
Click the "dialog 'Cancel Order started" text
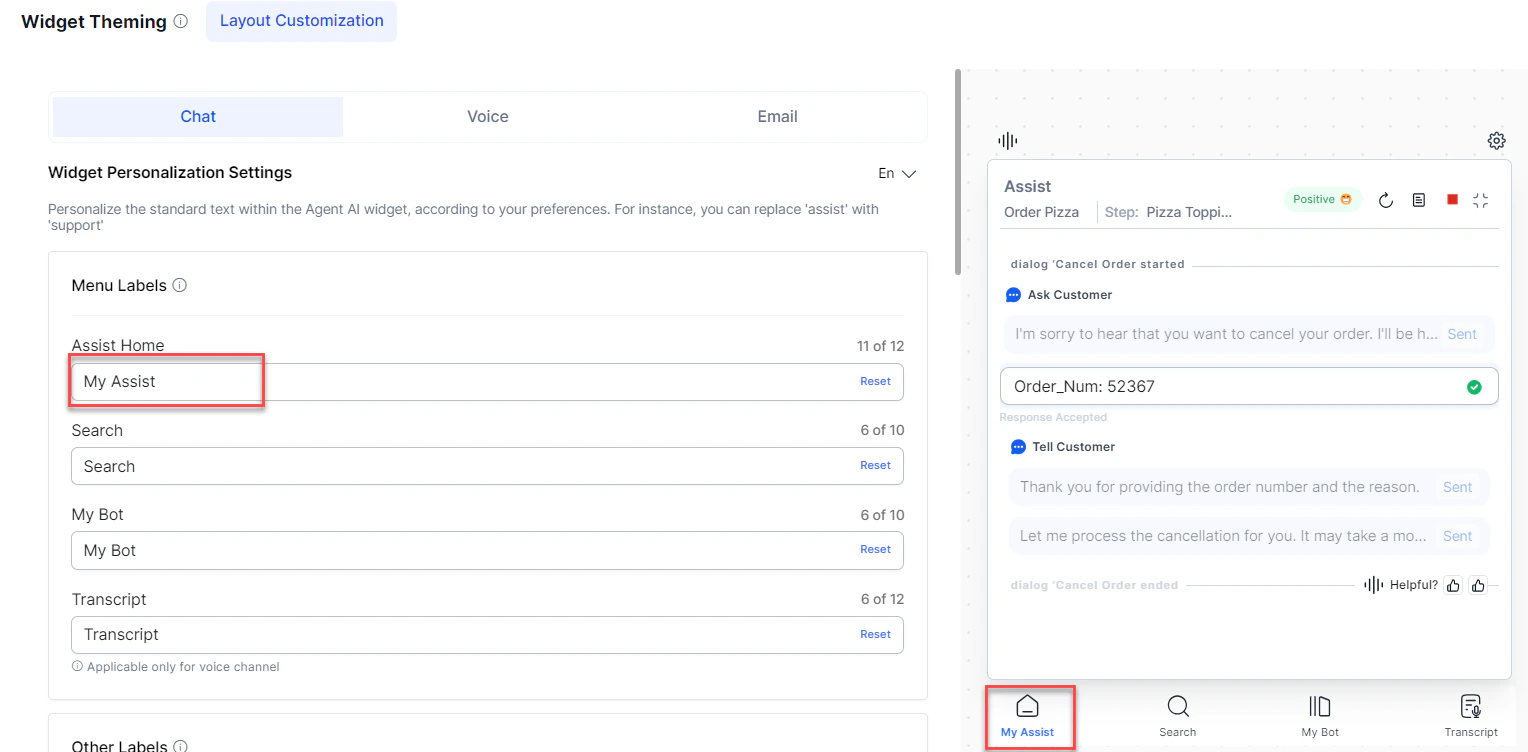1097,264
